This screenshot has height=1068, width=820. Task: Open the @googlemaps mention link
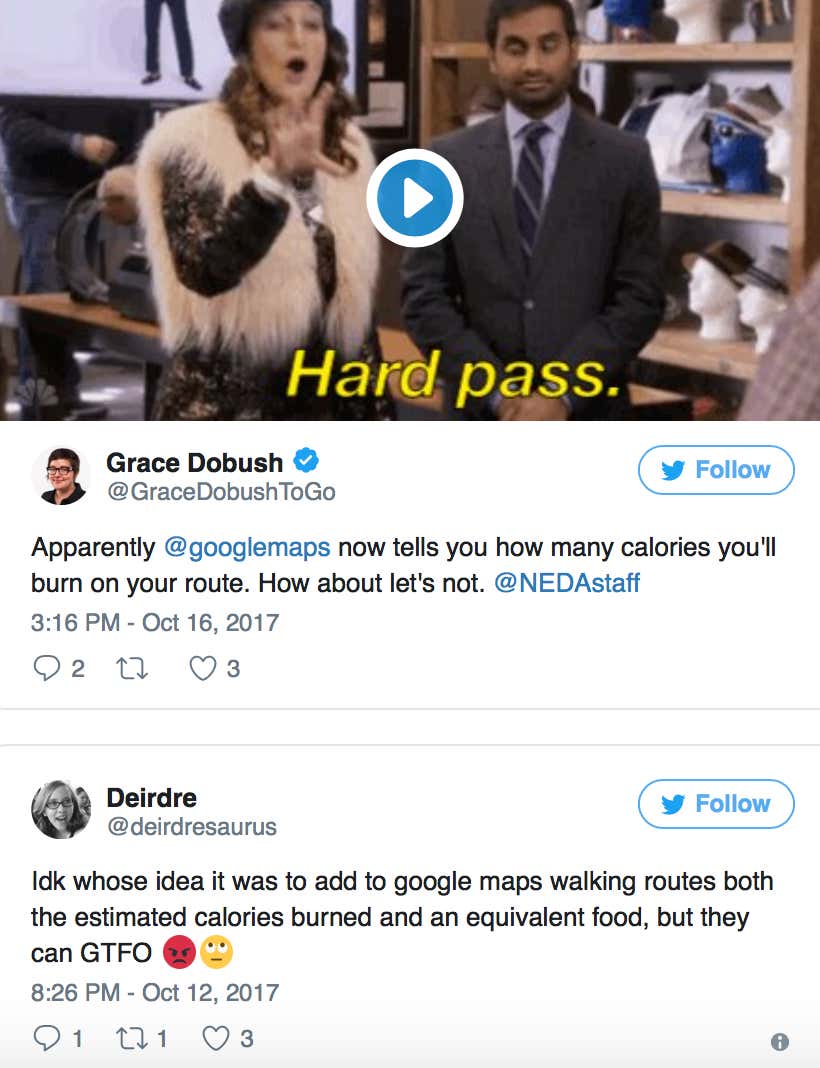coord(247,547)
